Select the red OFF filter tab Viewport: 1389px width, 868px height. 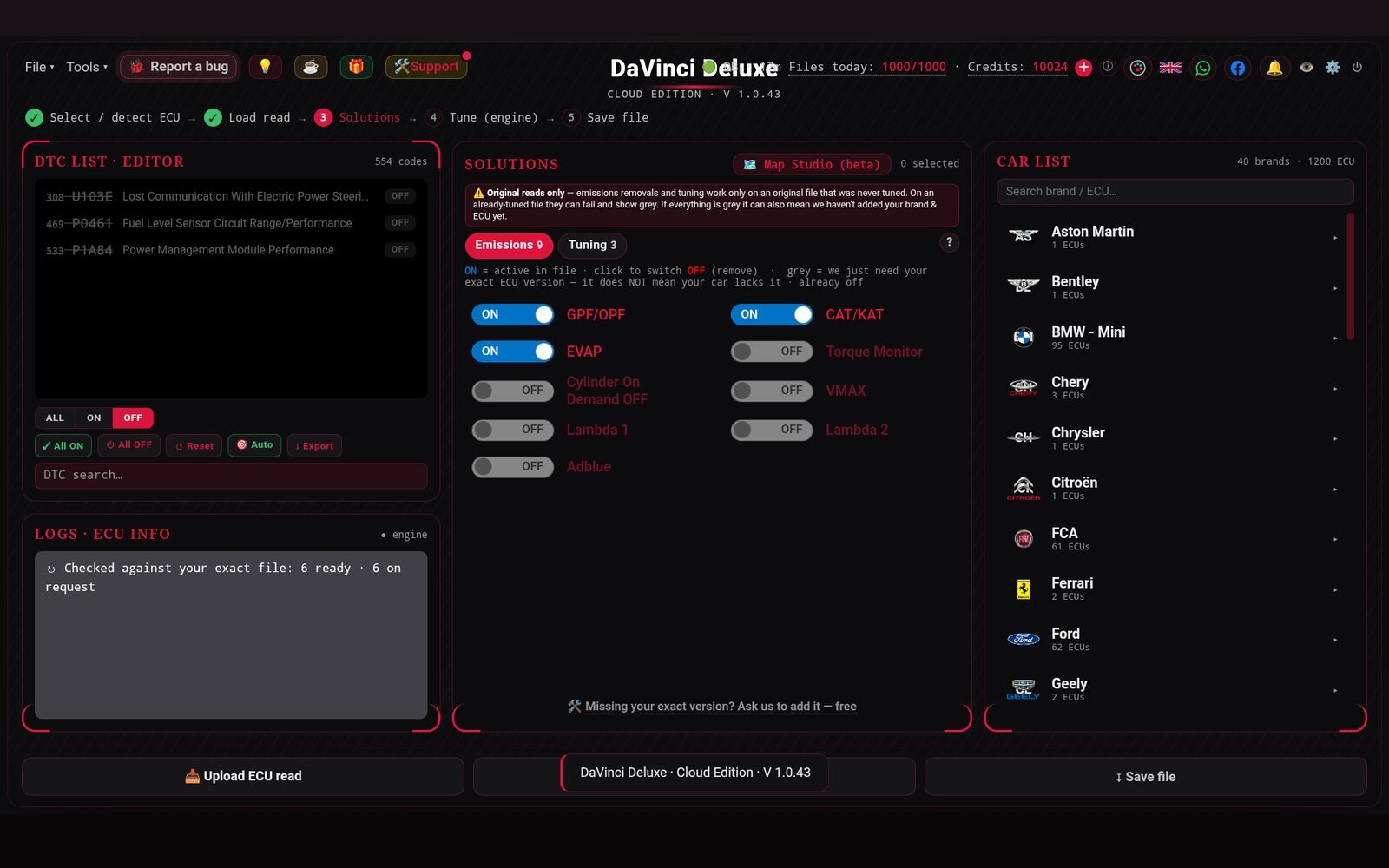[x=133, y=418]
